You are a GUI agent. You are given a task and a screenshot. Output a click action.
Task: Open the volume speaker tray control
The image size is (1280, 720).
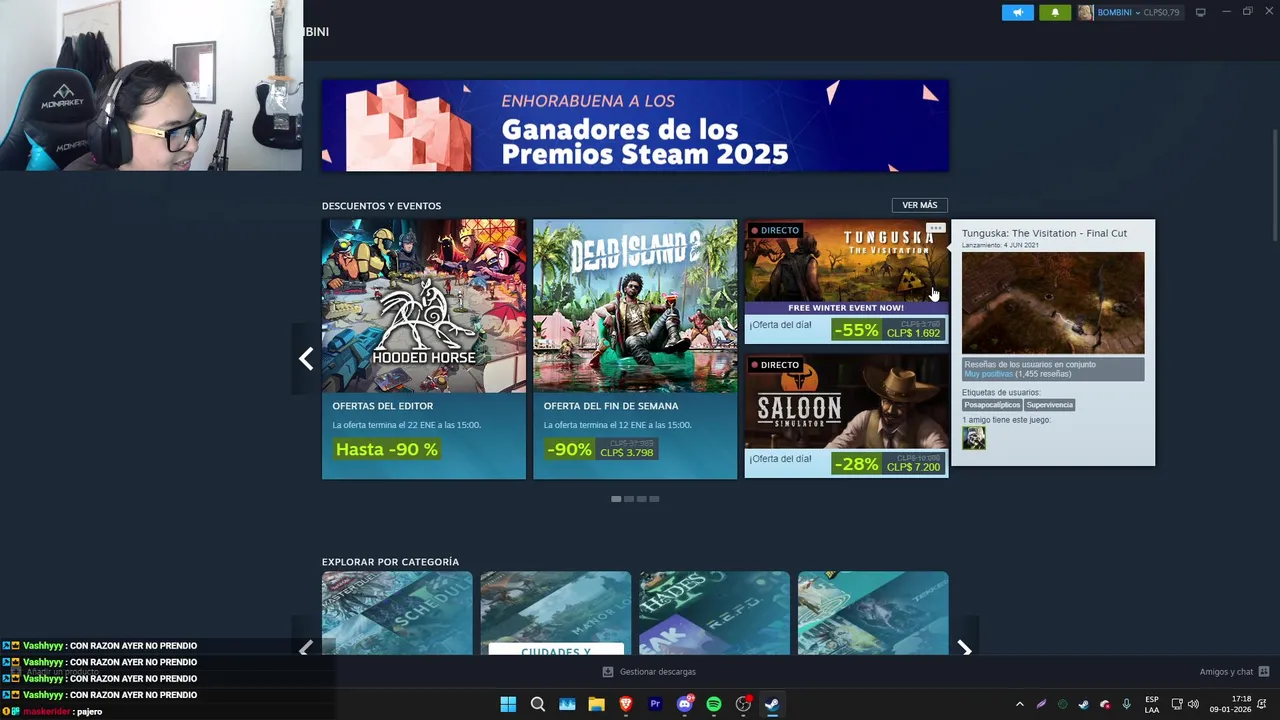coord(1193,704)
